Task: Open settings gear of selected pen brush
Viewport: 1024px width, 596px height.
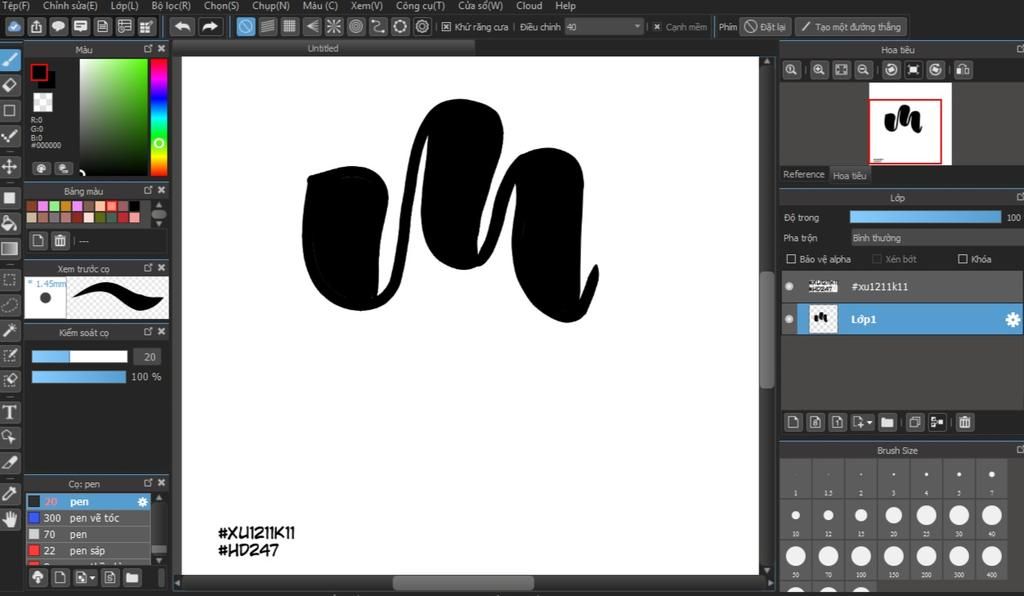Action: click(142, 501)
